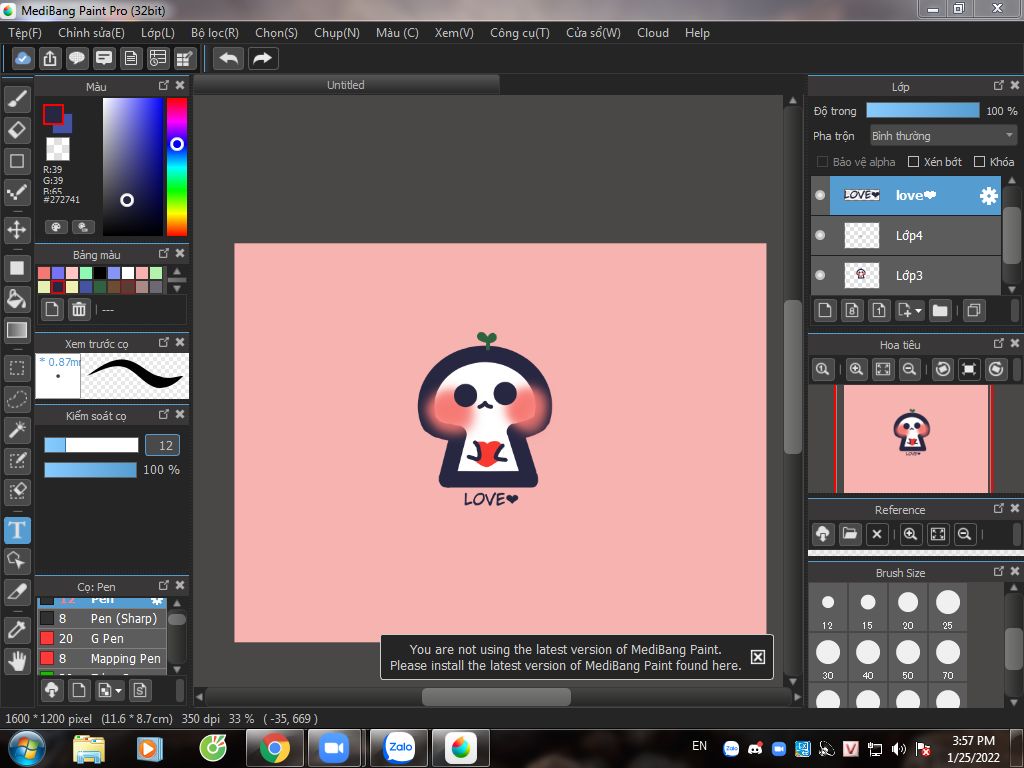The width and height of the screenshot is (1024, 768).
Task: Hide the Lớp4 layer
Action: (x=820, y=235)
